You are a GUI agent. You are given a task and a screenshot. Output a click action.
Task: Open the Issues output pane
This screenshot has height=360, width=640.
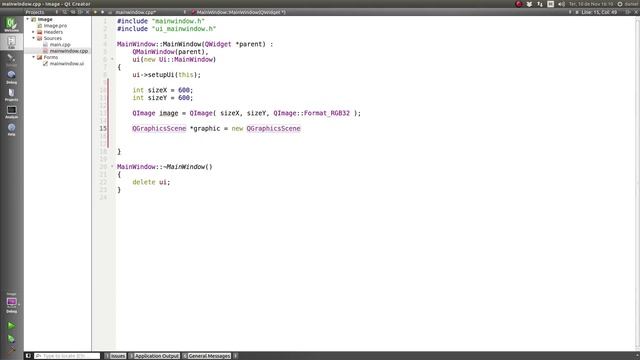coord(116,356)
